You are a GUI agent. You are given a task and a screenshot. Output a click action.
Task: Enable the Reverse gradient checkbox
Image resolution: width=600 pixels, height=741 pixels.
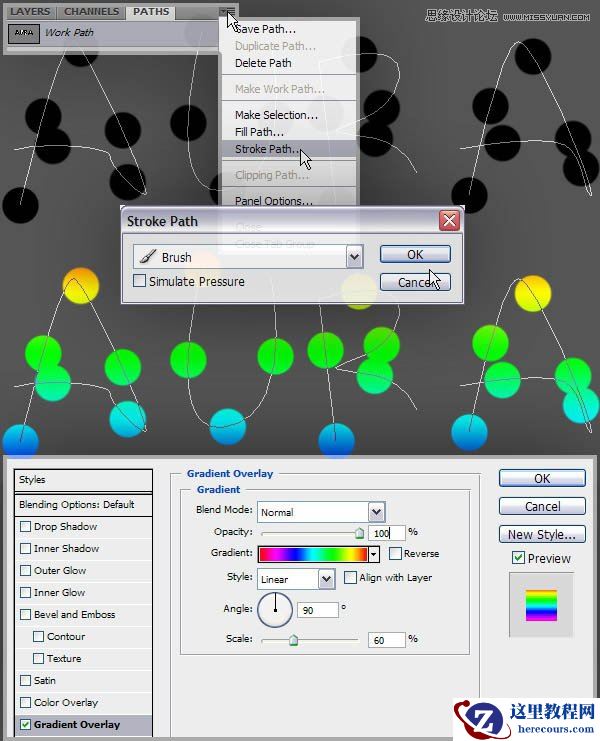pyautogui.click(x=395, y=553)
